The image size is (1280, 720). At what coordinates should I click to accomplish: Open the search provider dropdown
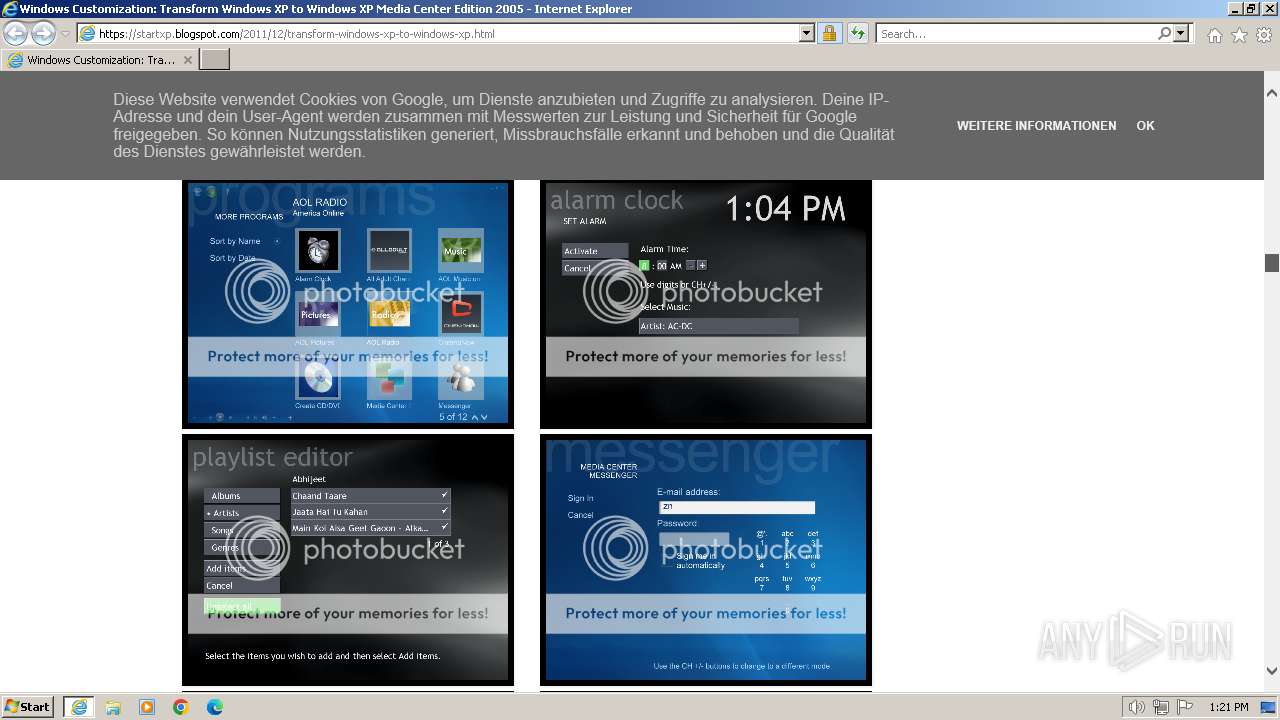(1182, 34)
